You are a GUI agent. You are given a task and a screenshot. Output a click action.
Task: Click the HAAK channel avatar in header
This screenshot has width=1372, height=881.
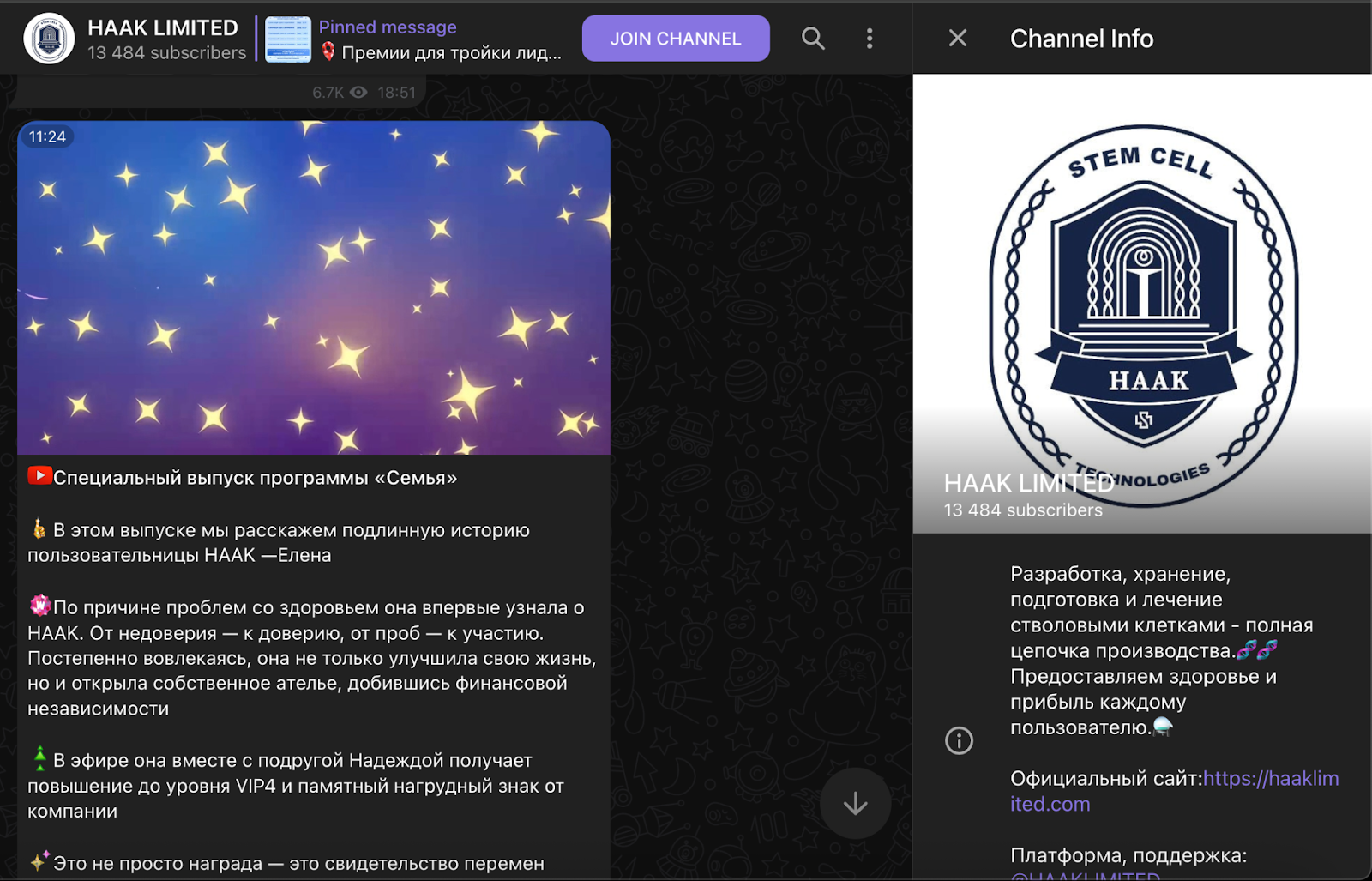(49, 39)
